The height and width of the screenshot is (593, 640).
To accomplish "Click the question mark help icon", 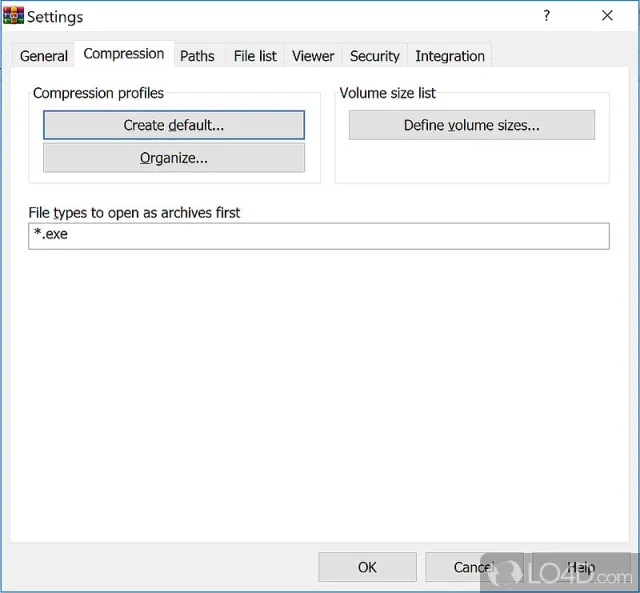I will click(x=547, y=16).
